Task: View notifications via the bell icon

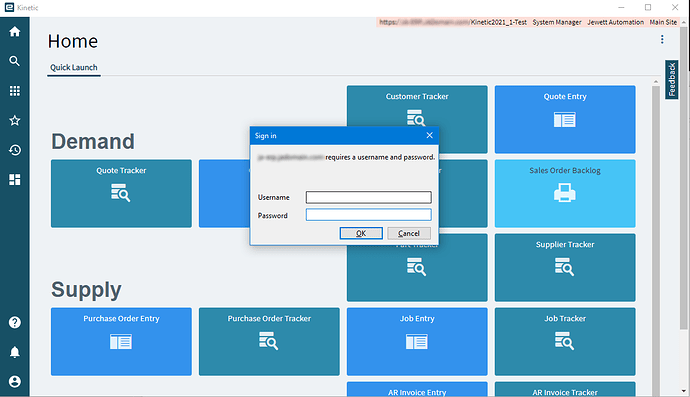Action: coord(15,352)
